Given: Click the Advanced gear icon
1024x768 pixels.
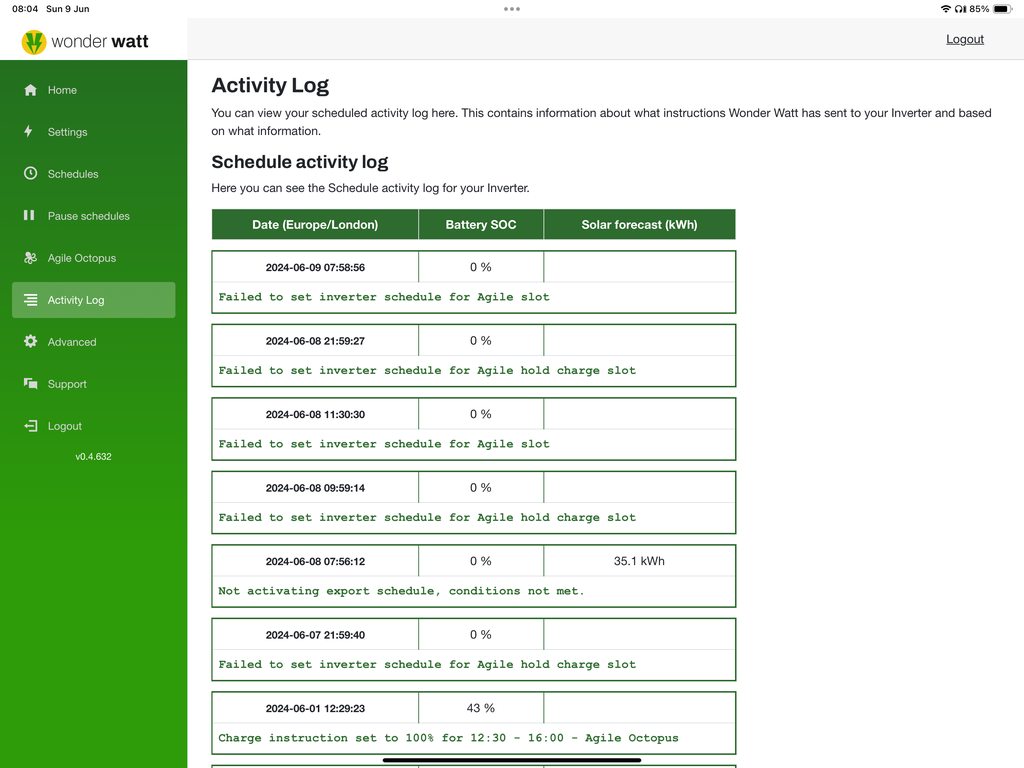Looking at the screenshot, I should click(x=30, y=342).
